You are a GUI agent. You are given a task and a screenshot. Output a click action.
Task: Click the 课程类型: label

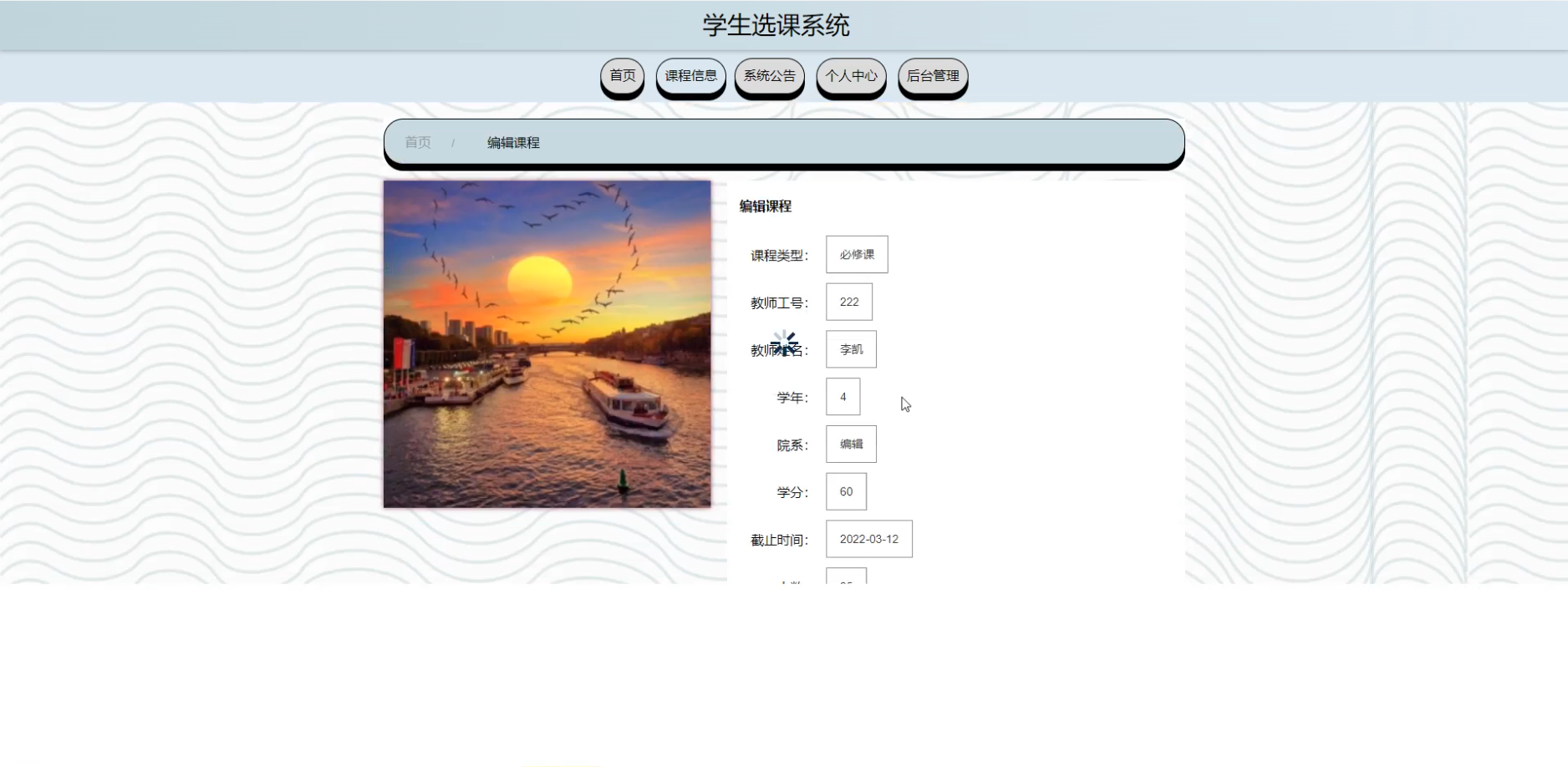pyautogui.click(x=779, y=256)
